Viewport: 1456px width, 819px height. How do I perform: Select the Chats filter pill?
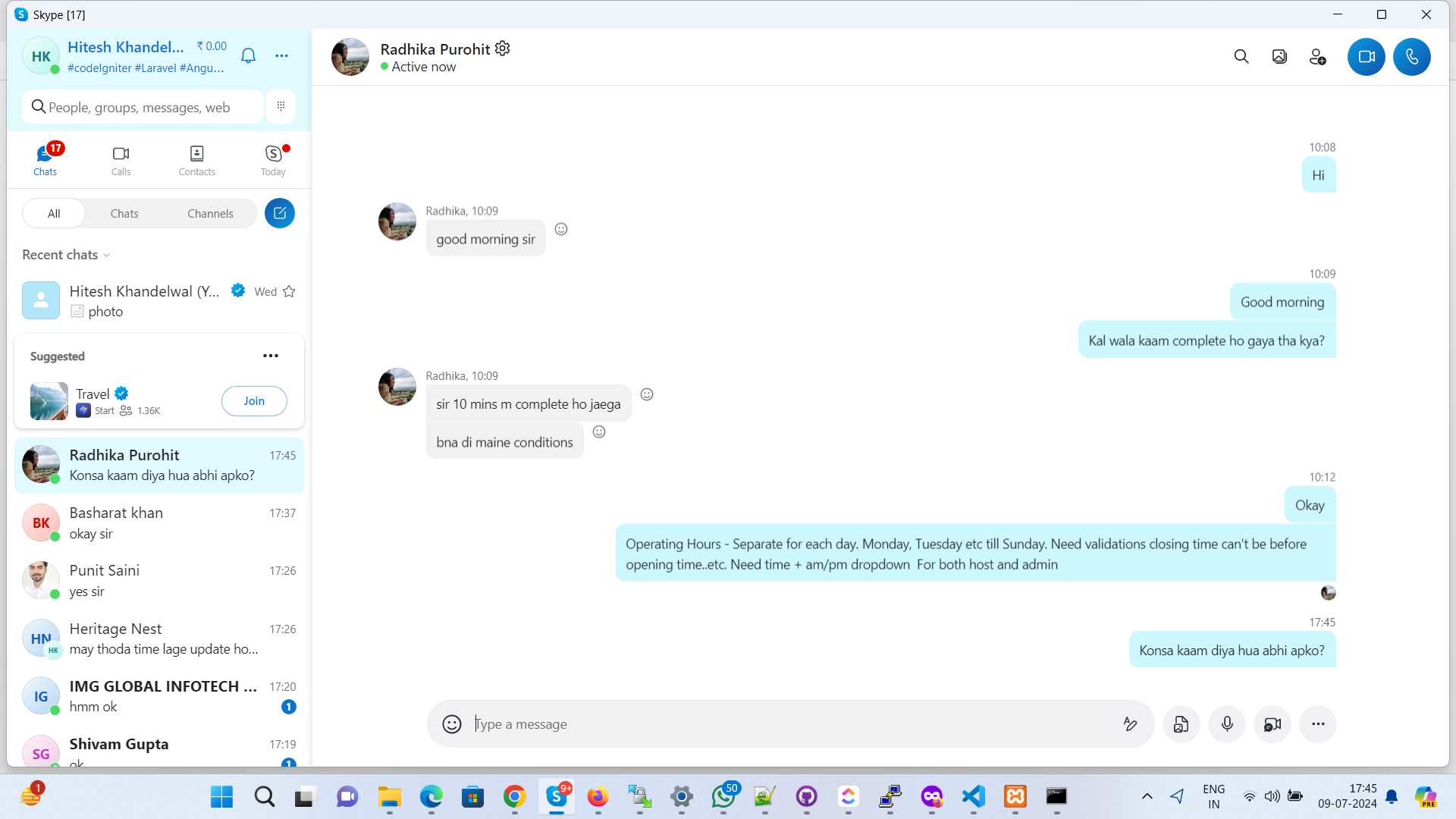click(124, 214)
